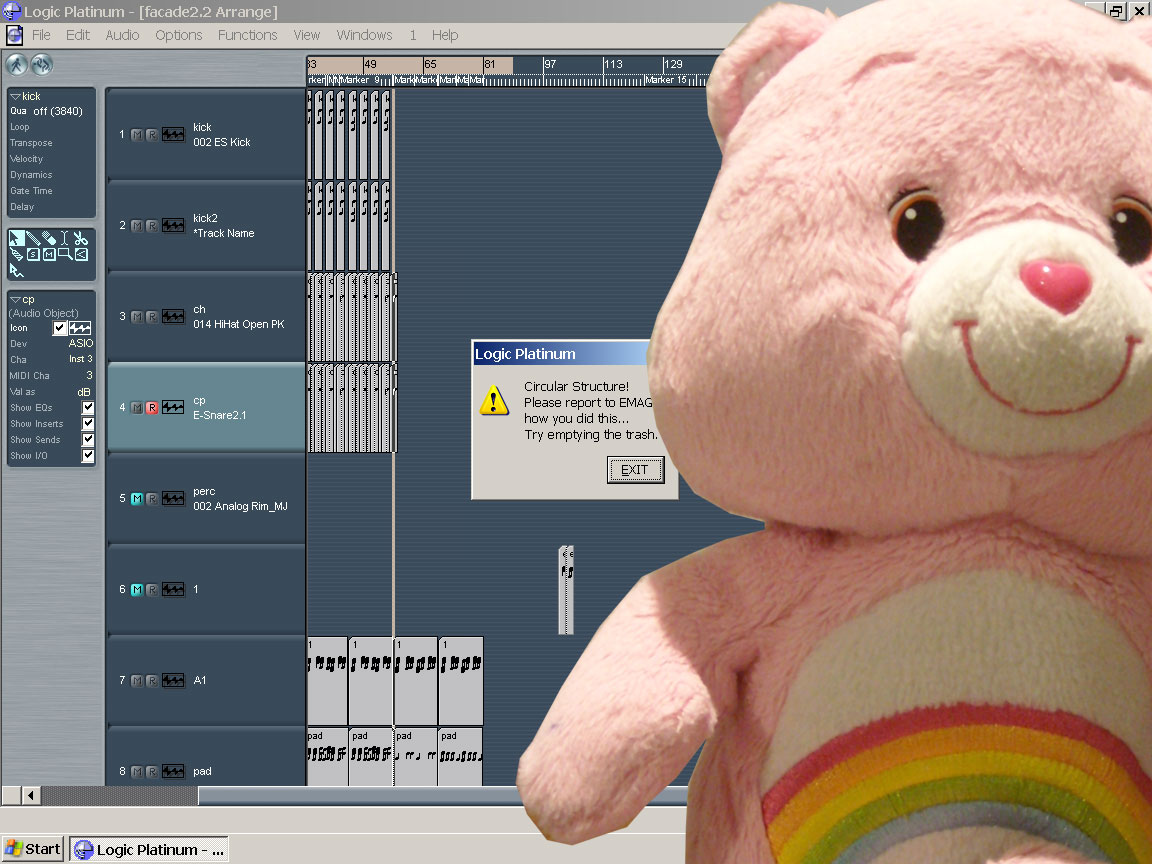The width and height of the screenshot is (1152, 864).
Task: Uncheck the Show EQs checkbox
Action: tap(88, 408)
